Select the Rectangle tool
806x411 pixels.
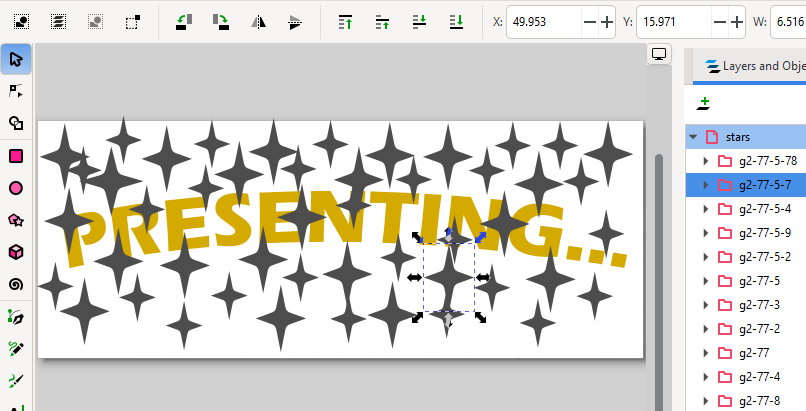pos(16,156)
